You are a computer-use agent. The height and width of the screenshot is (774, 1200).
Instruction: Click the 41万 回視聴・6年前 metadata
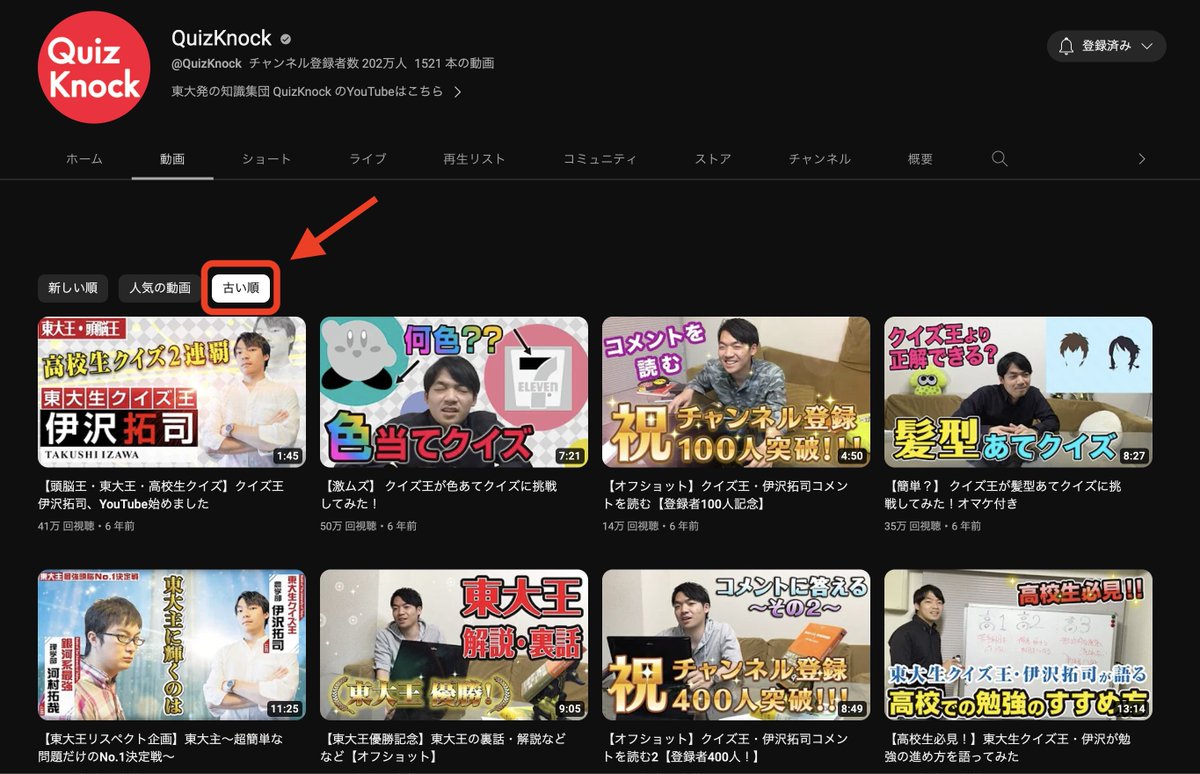tap(87, 525)
